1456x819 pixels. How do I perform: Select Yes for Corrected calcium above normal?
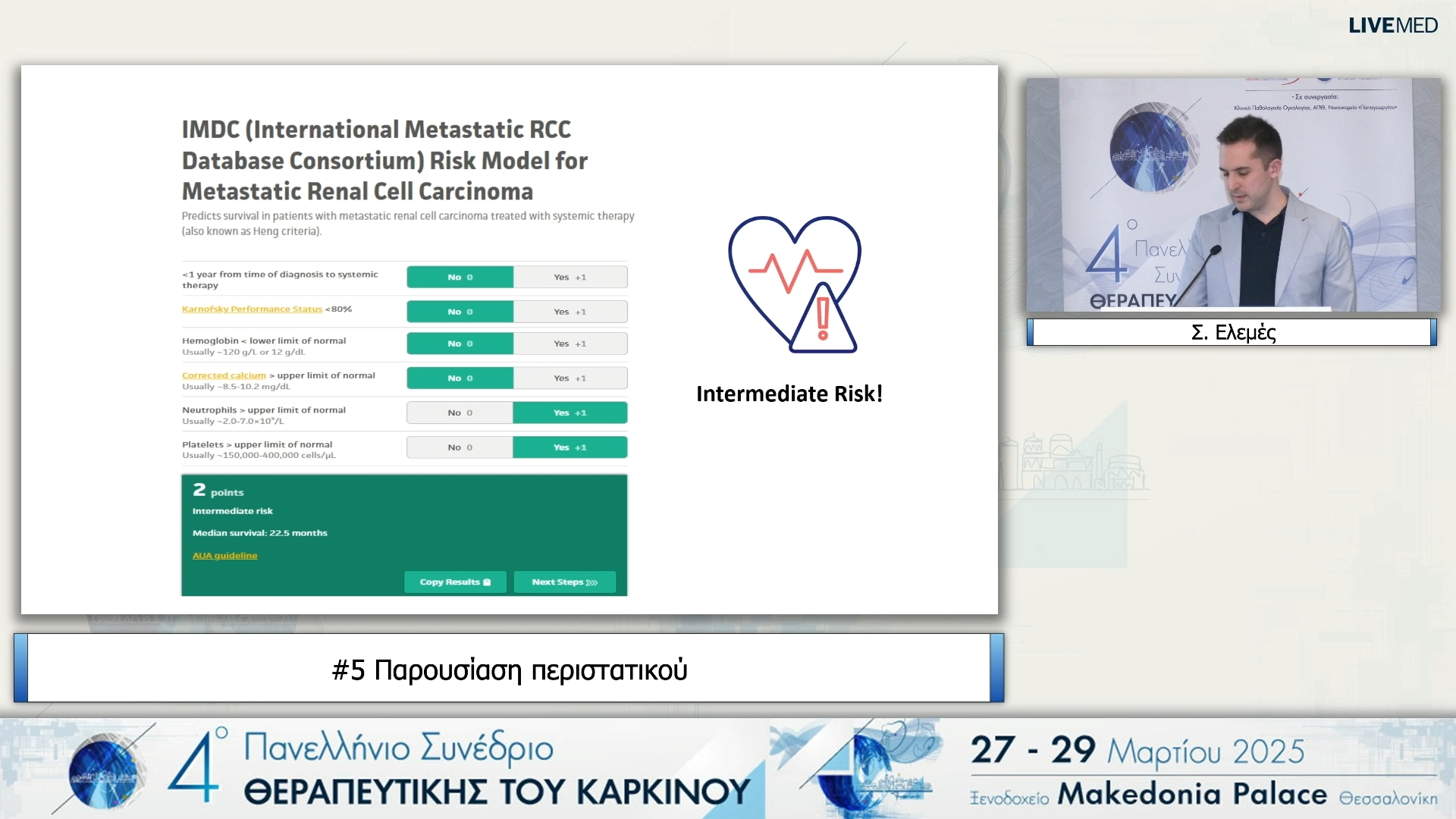click(x=570, y=378)
